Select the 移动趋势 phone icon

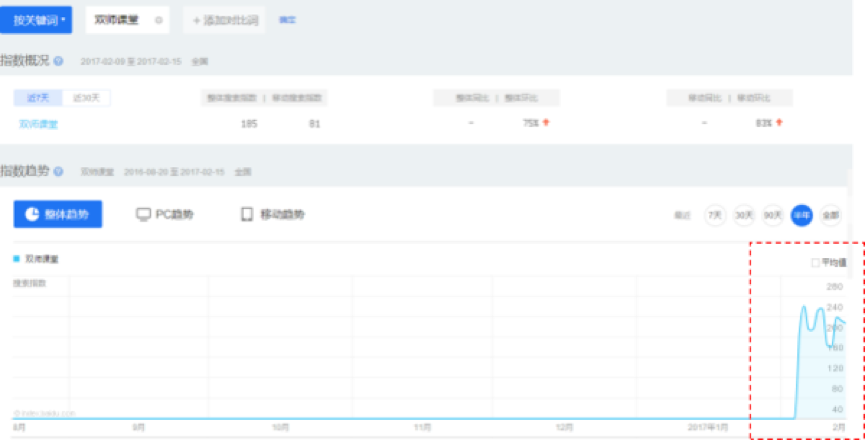click(x=247, y=214)
